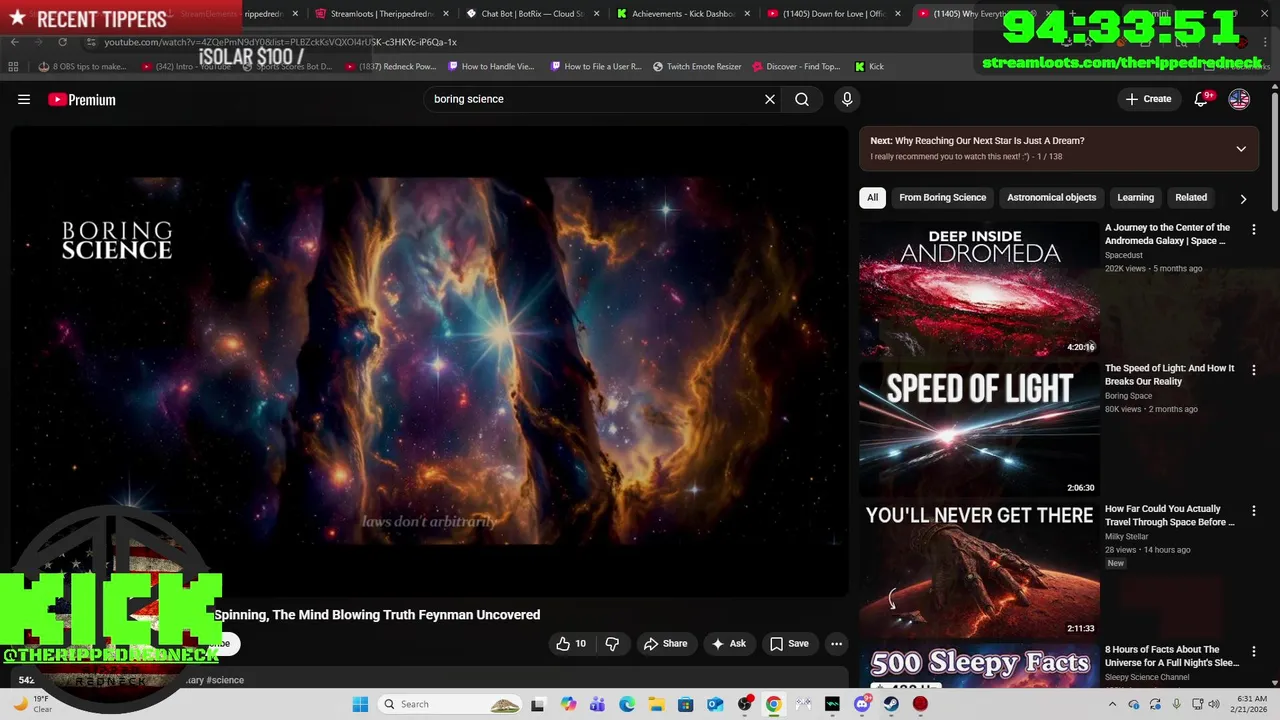The width and height of the screenshot is (1280, 720).
Task: Select From Boring Science filter chip
Action: pos(942,197)
